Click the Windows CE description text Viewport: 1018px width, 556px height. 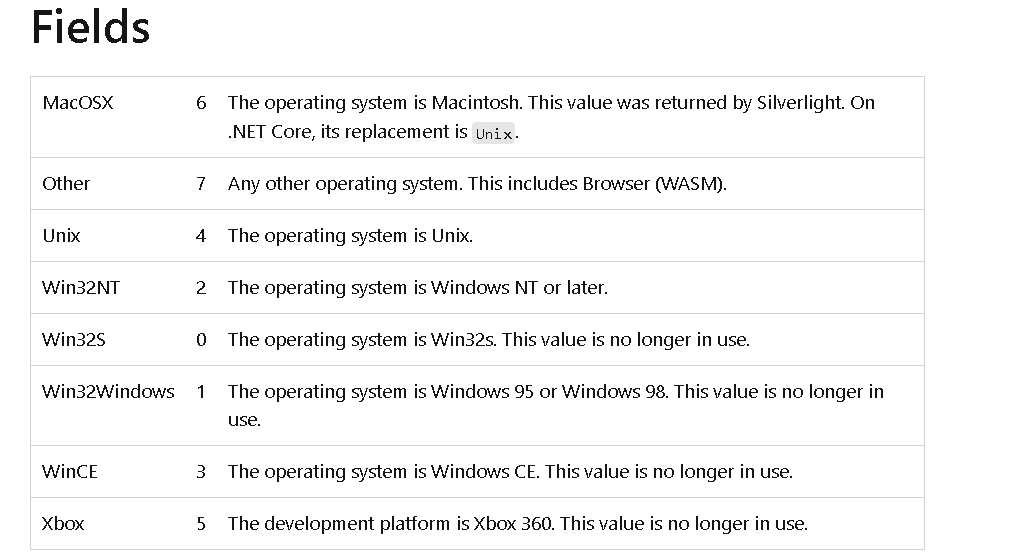(x=510, y=472)
